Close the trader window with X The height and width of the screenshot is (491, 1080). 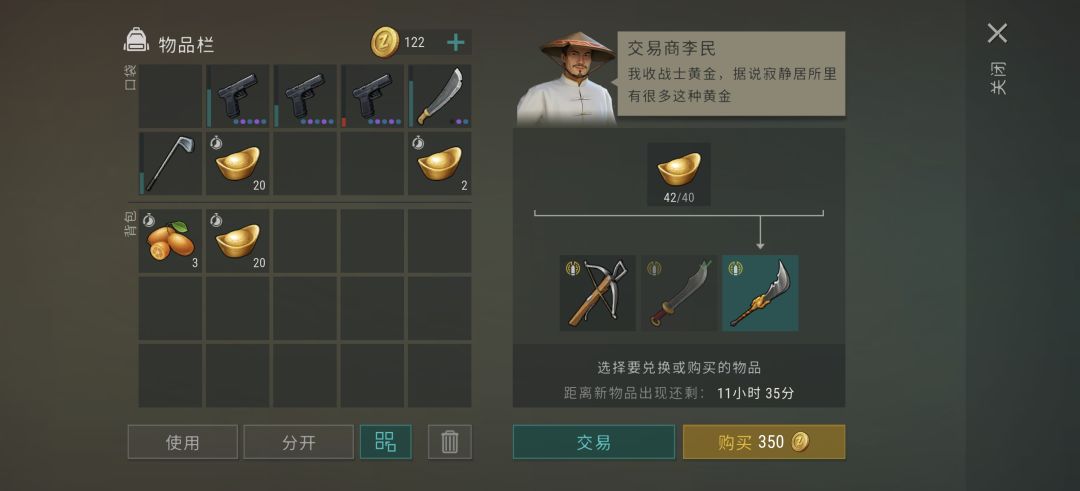(x=997, y=33)
